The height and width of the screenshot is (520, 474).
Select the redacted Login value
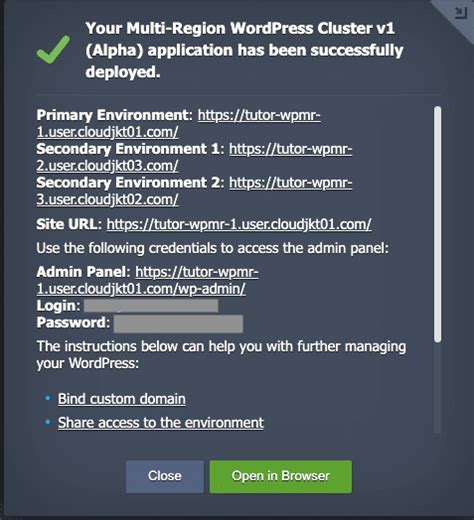pyautogui.click(x=151, y=306)
